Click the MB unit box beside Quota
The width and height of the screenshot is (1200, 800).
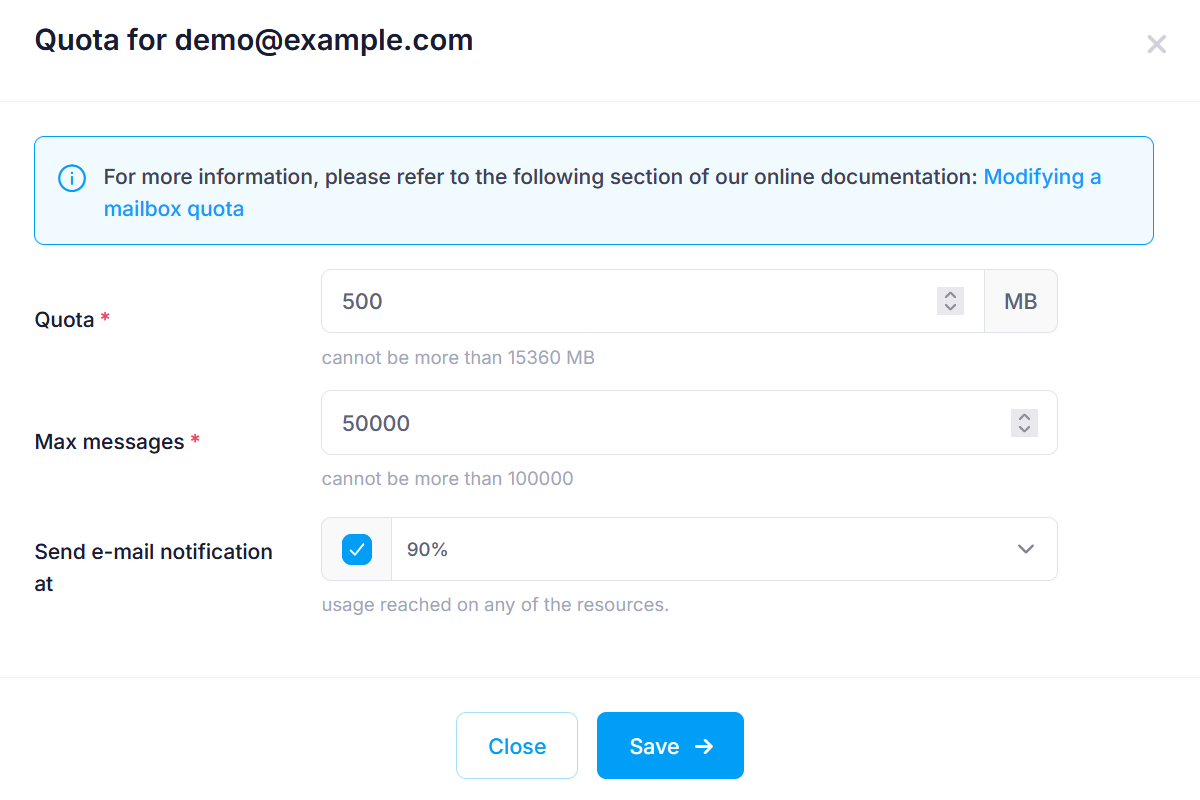1020,301
